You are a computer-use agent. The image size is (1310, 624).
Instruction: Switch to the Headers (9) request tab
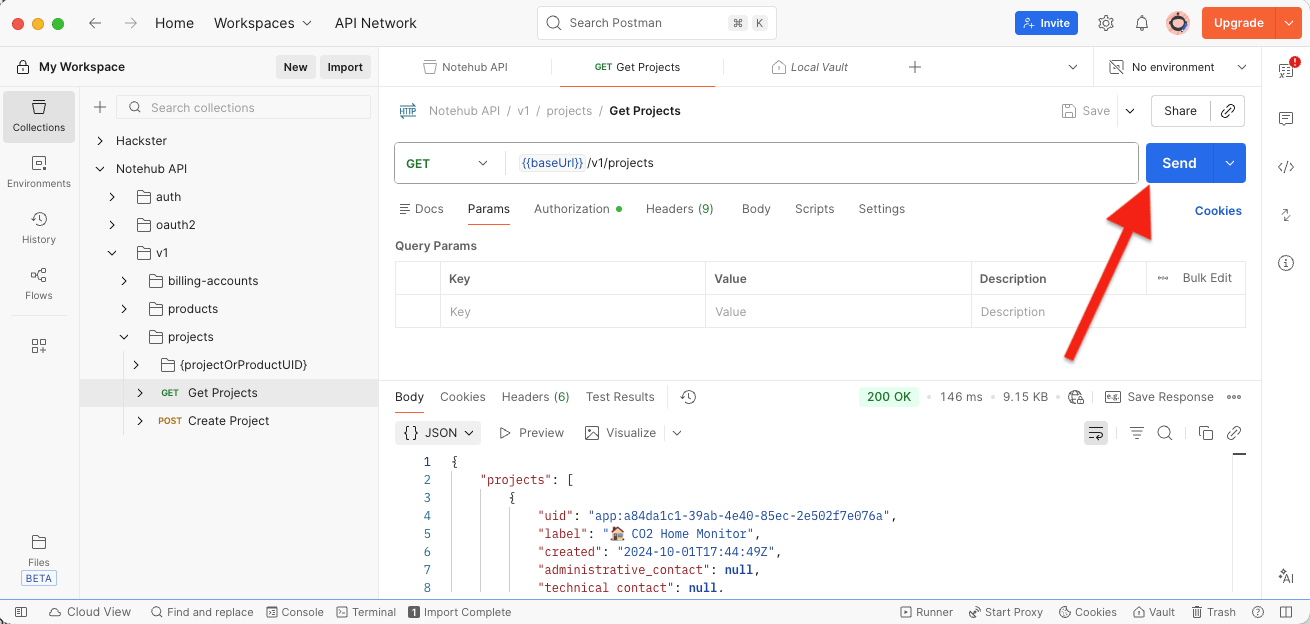[680, 209]
